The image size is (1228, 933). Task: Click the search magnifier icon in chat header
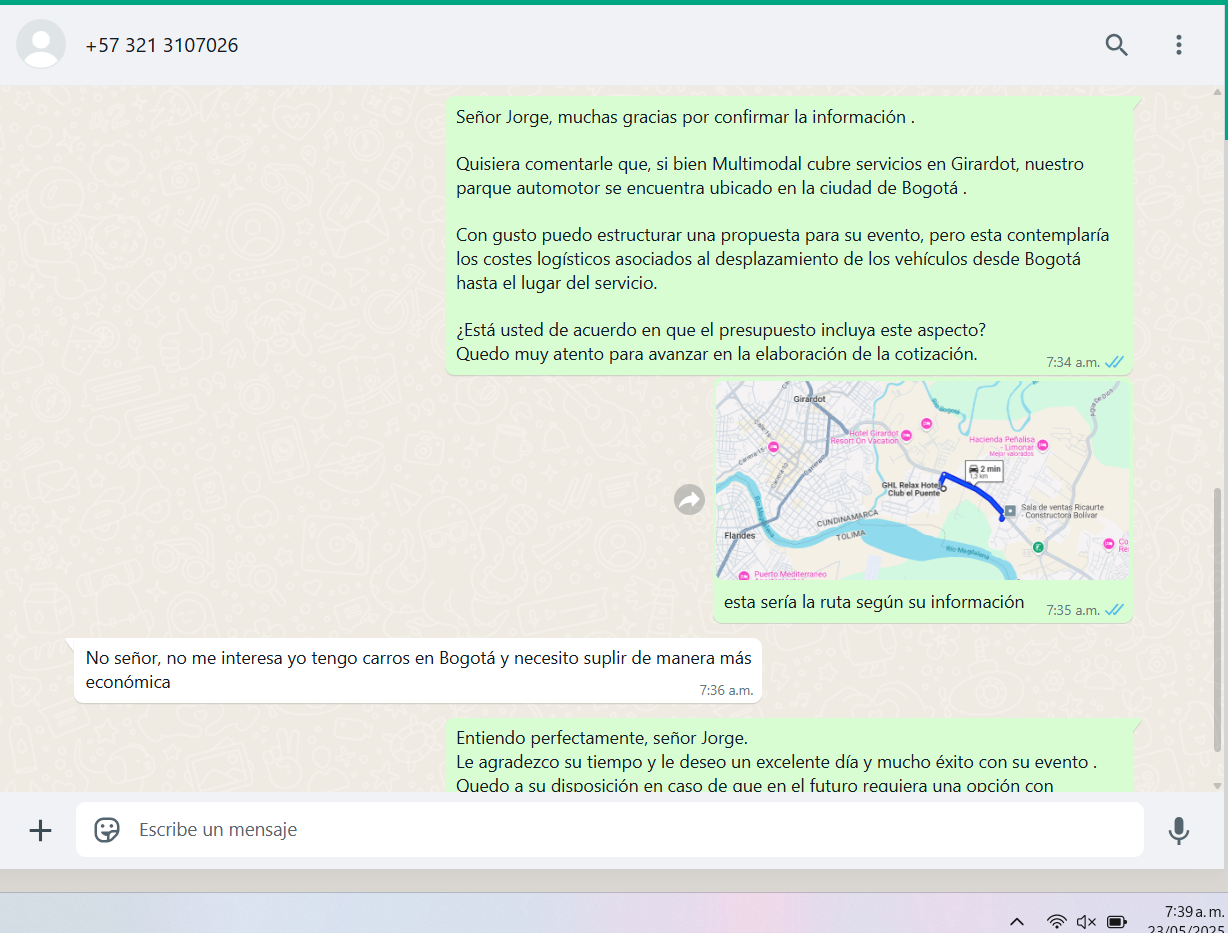point(1116,45)
